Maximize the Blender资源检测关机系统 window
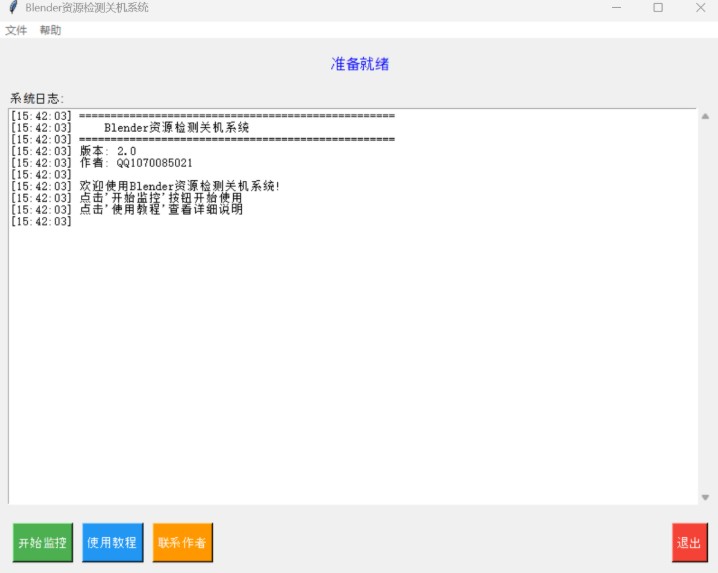 [x=658, y=7]
